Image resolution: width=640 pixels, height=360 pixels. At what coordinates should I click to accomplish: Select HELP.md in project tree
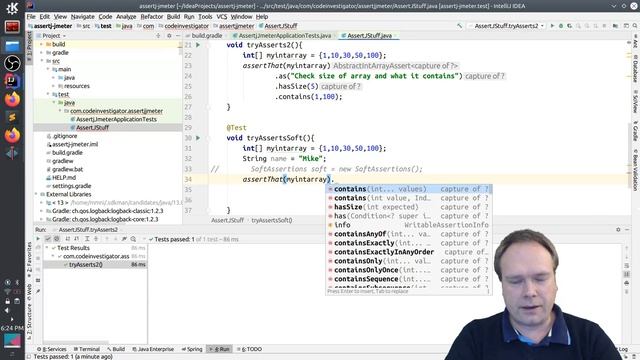point(64,178)
